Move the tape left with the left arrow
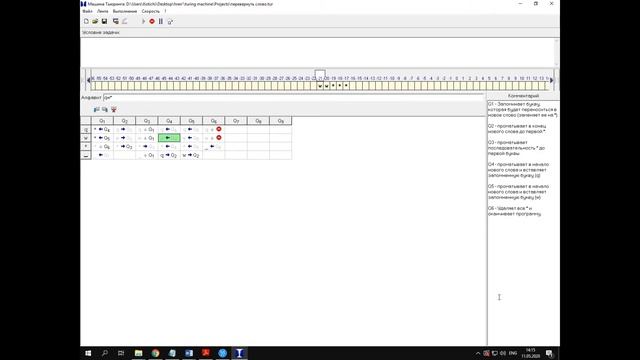 coord(89,81)
